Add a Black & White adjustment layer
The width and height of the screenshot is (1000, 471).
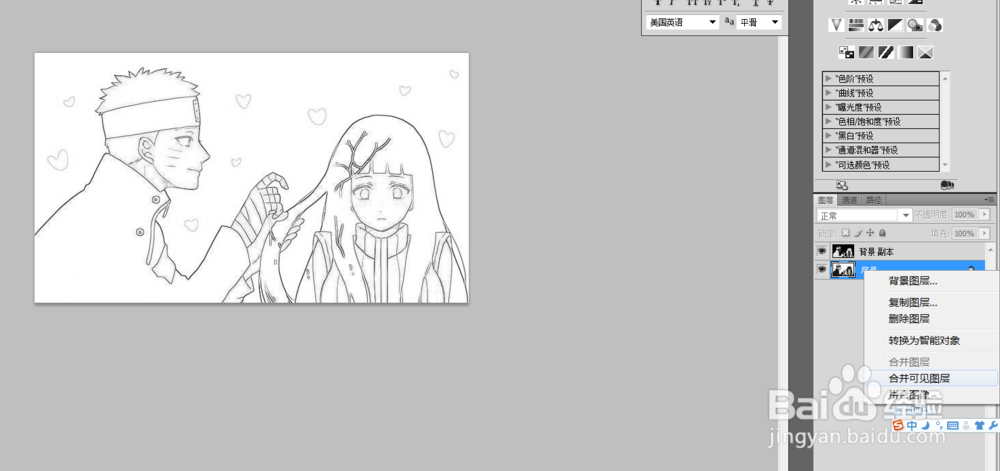coord(896,25)
